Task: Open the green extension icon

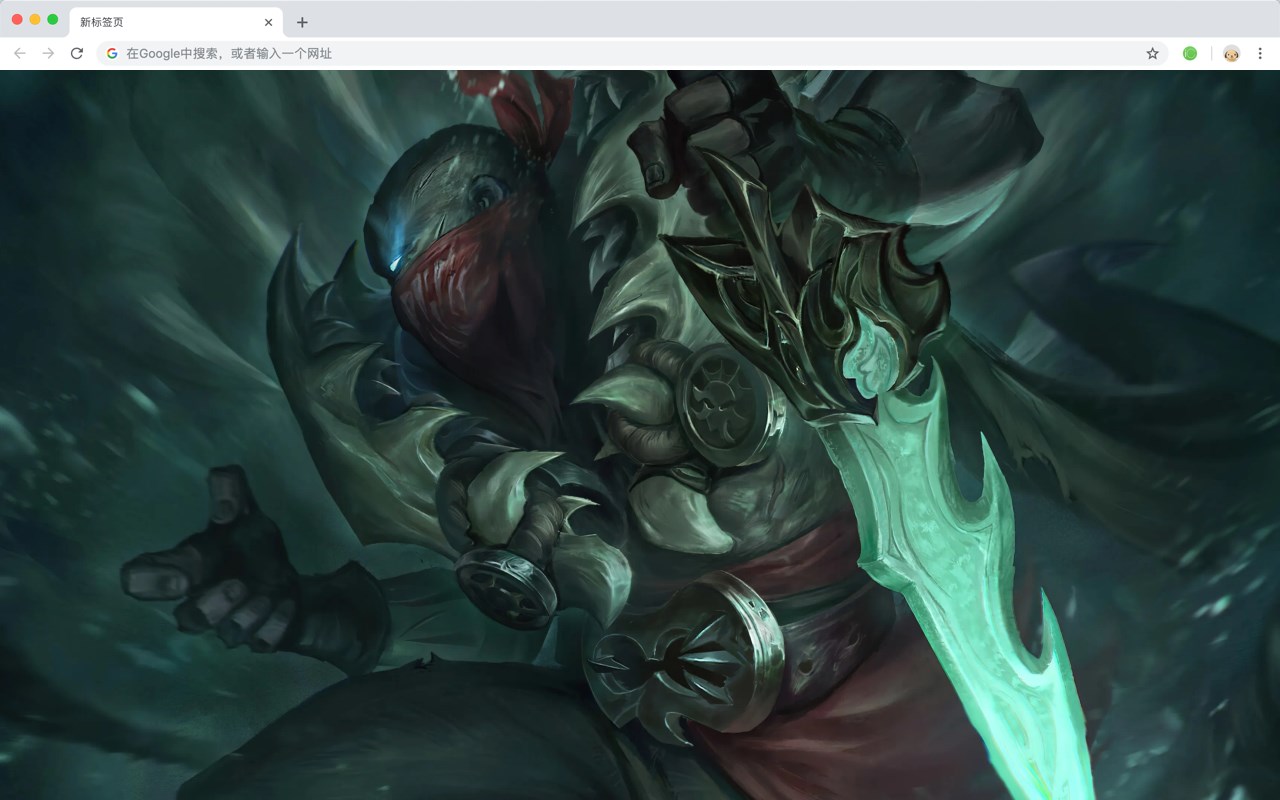Action: pos(1190,53)
